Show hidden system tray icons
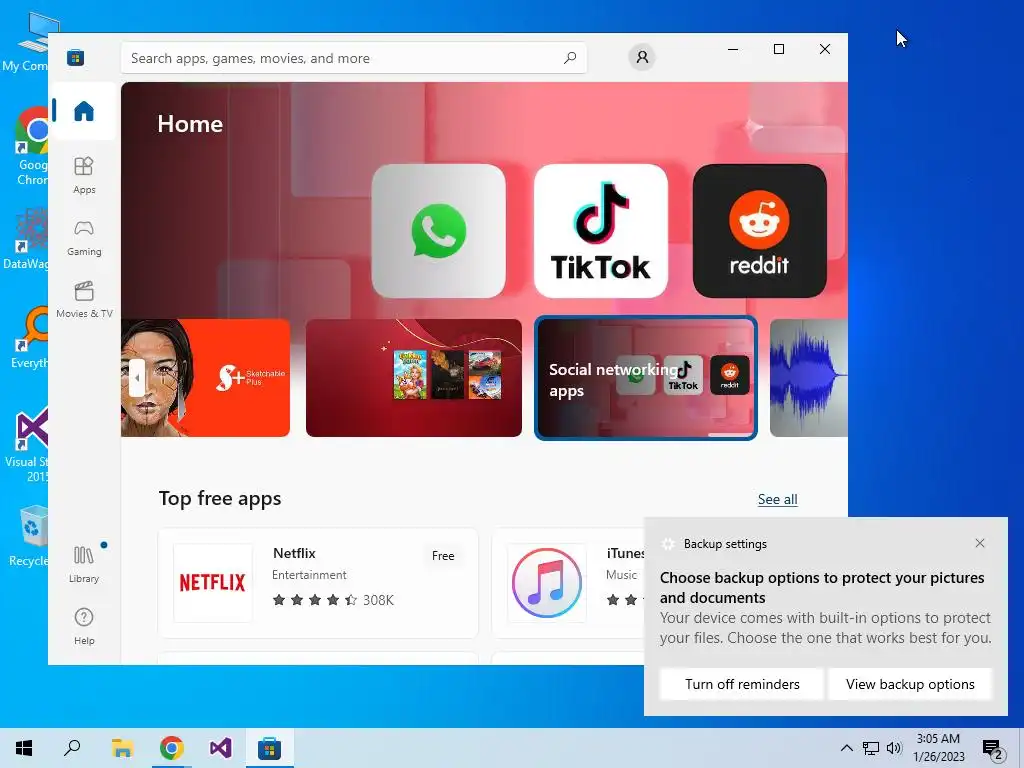The height and width of the screenshot is (768, 1024). pyautogui.click(x=846, y=748)
